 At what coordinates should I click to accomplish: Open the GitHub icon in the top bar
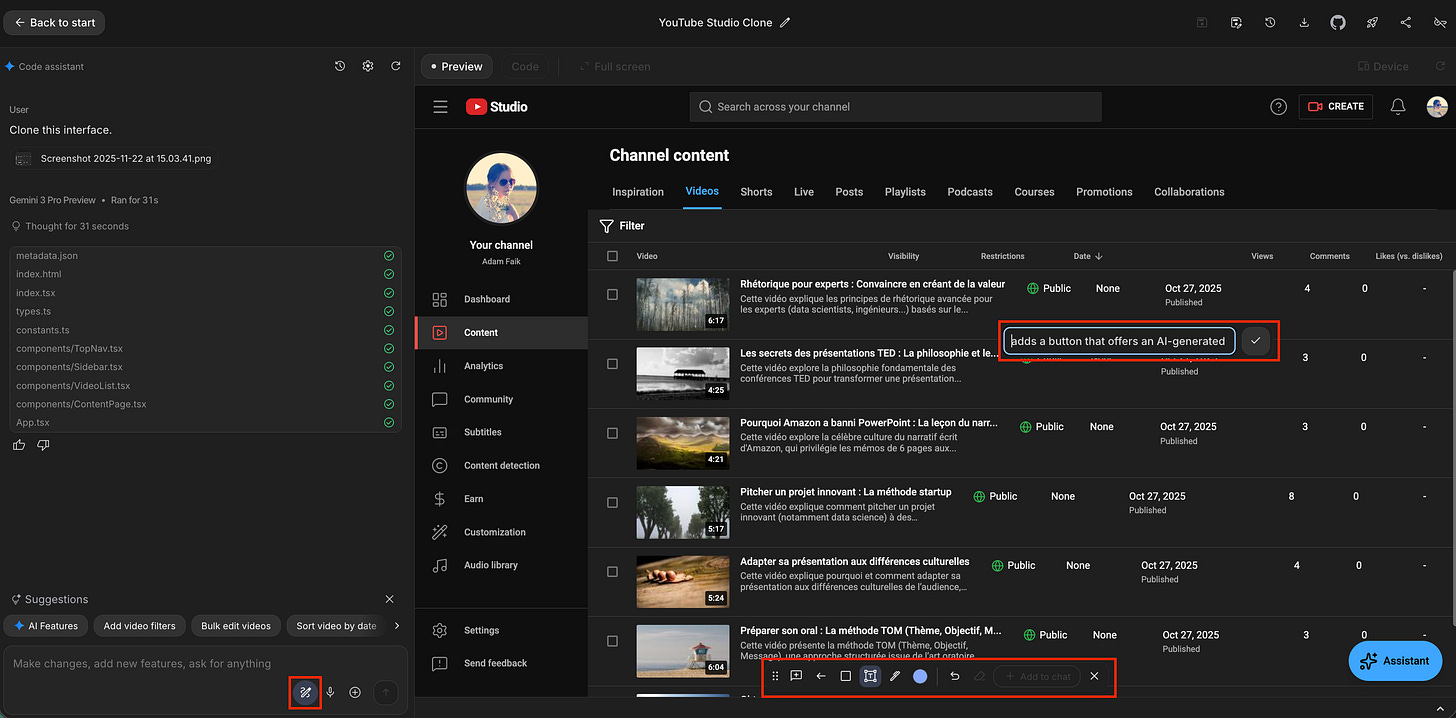click(x=1337, y=22)
